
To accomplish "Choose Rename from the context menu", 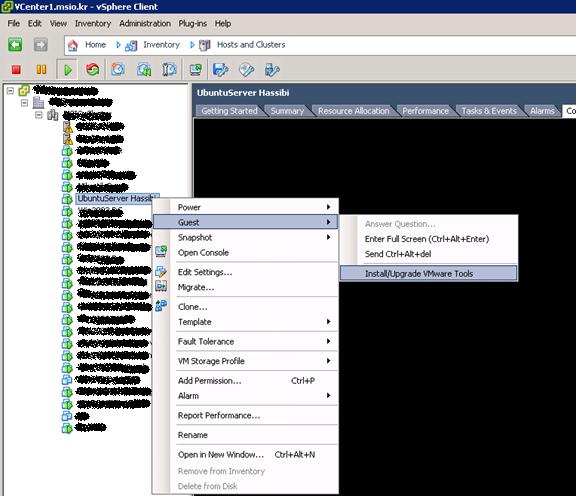I will pos(246,435).
